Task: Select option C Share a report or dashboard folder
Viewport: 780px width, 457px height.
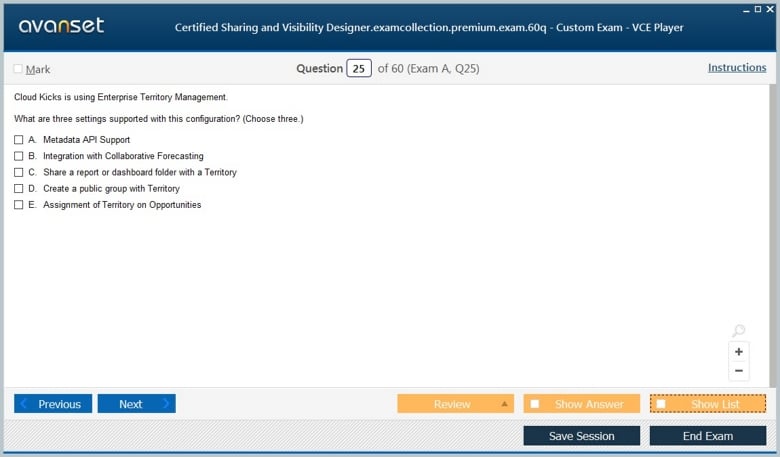Action: pos(18,172)
